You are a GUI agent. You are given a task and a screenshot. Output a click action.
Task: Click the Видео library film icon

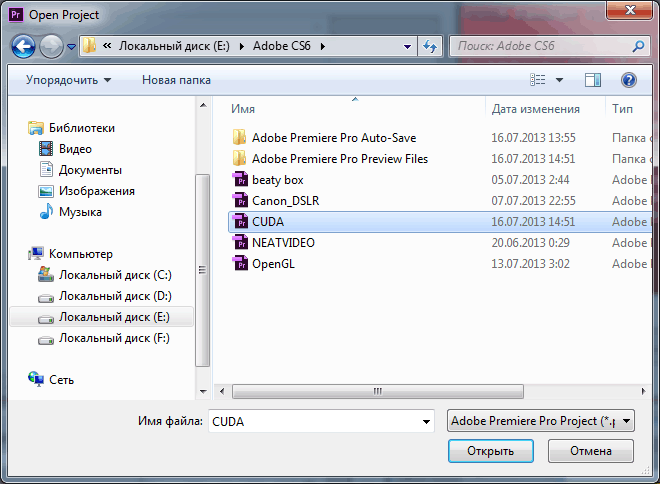[45, 149]
